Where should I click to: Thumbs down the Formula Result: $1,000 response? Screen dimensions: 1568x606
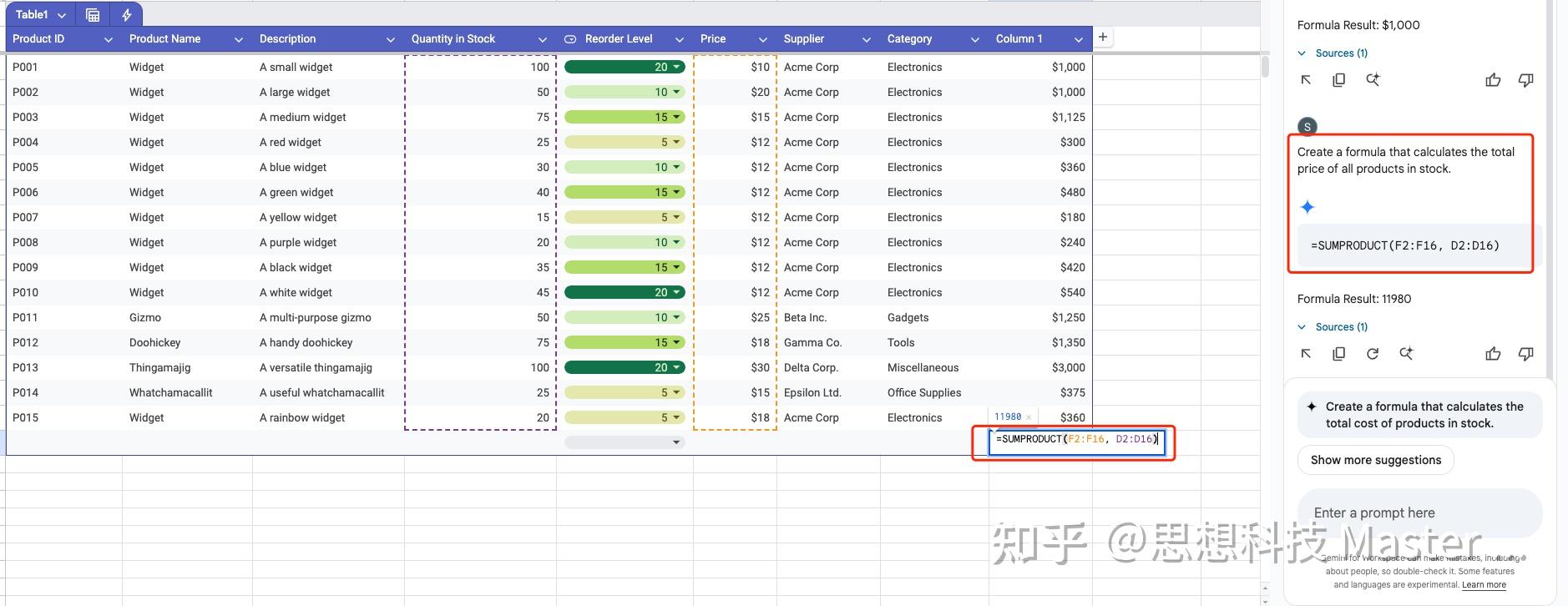click(x=1525, y=80)
